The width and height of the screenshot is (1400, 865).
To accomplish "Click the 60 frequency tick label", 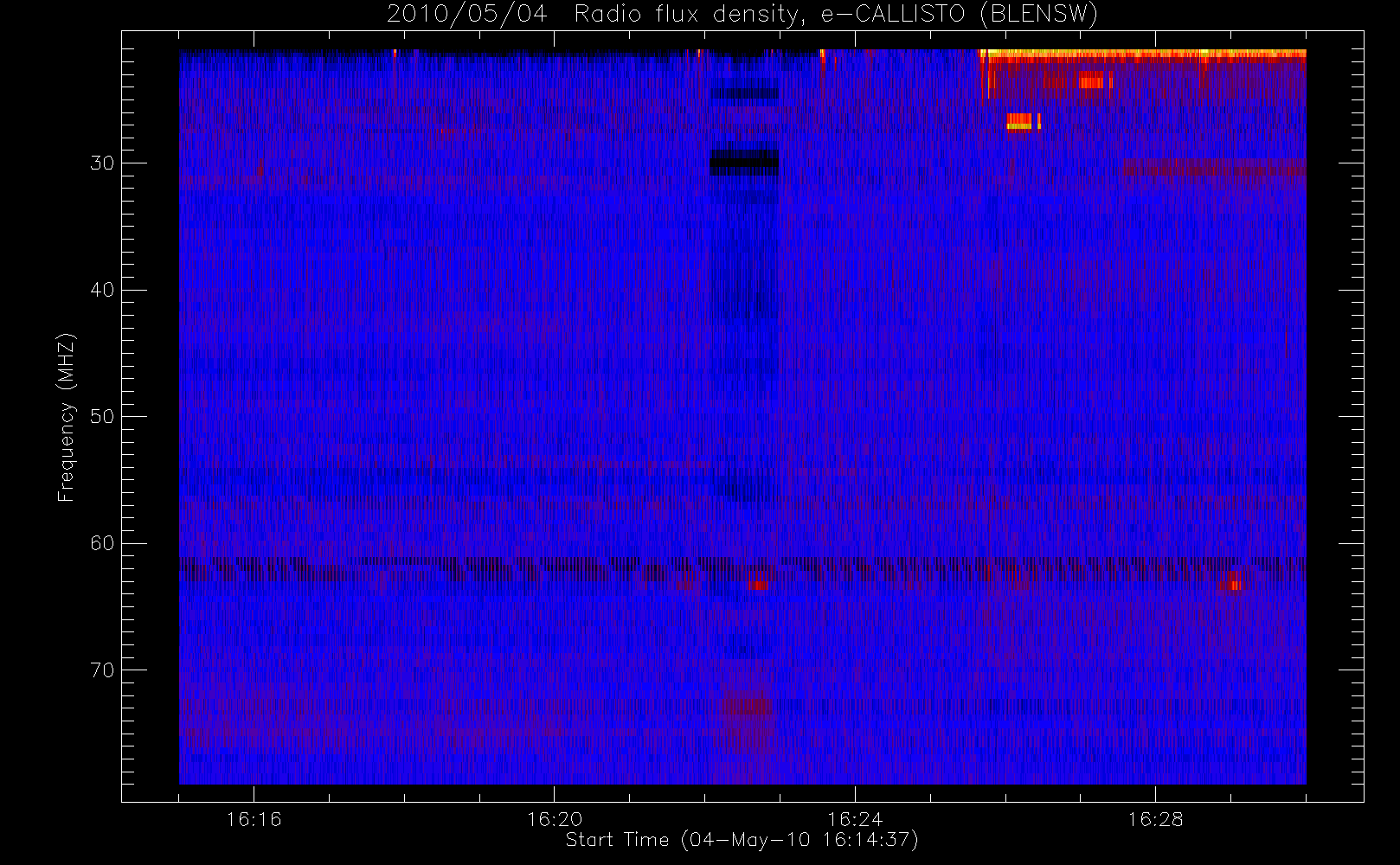I will point(102,543).
